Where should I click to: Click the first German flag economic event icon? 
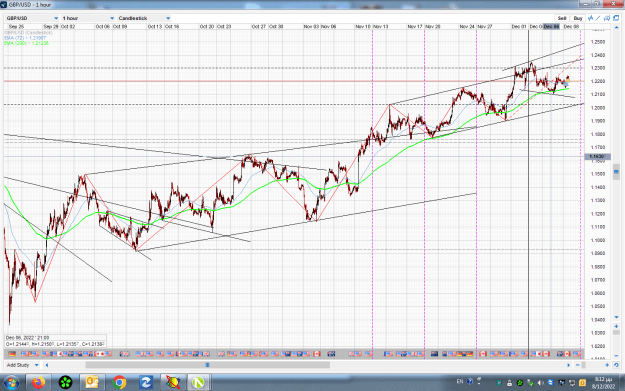[x=12, y=354]
